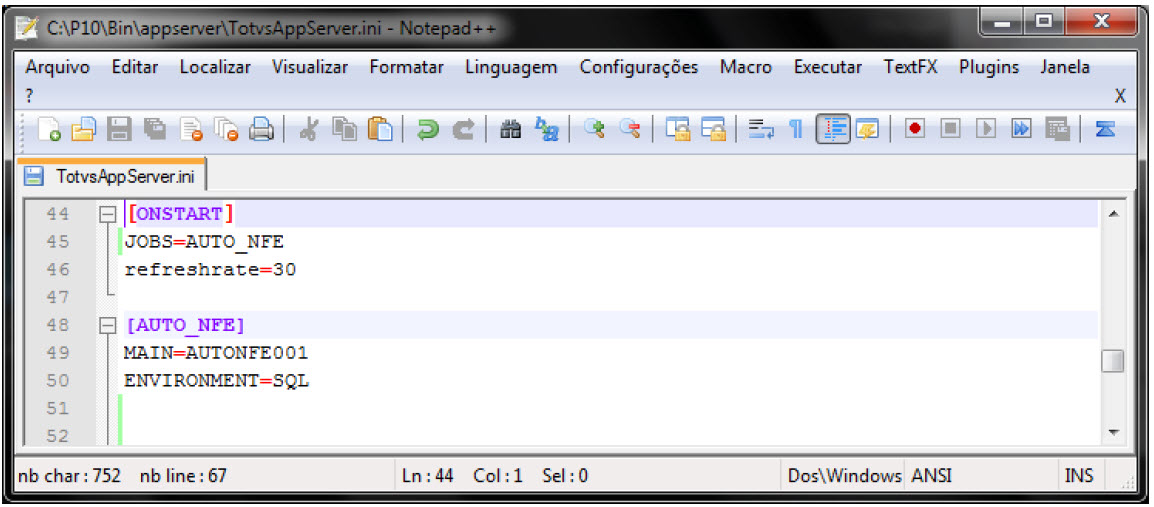Print the document using the printer icon
Image resolution: width=1154 pixels, height=507 pixels.
click(x=261, y=128)
